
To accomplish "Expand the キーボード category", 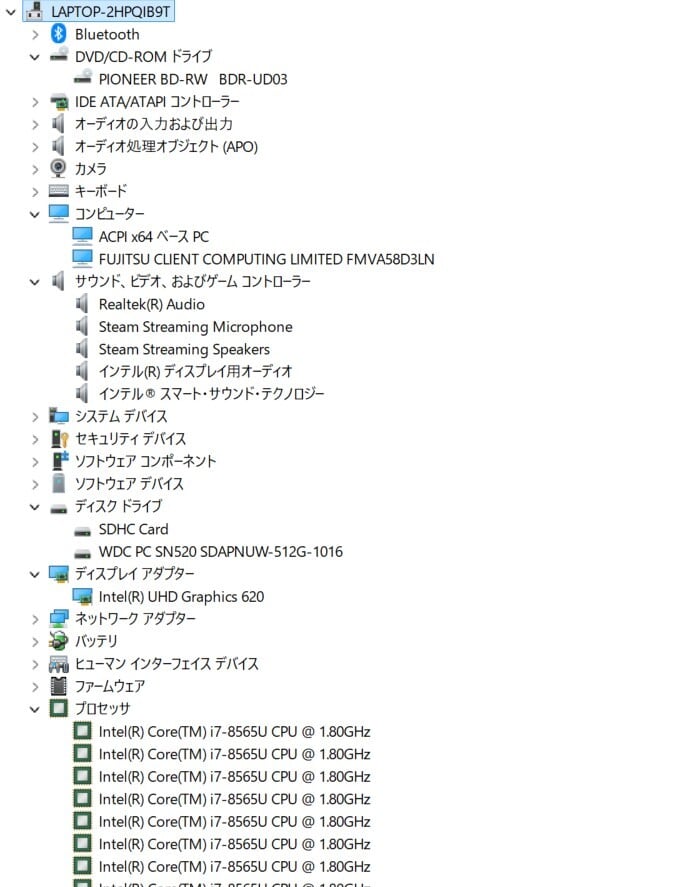I will (x=35, y=192).
